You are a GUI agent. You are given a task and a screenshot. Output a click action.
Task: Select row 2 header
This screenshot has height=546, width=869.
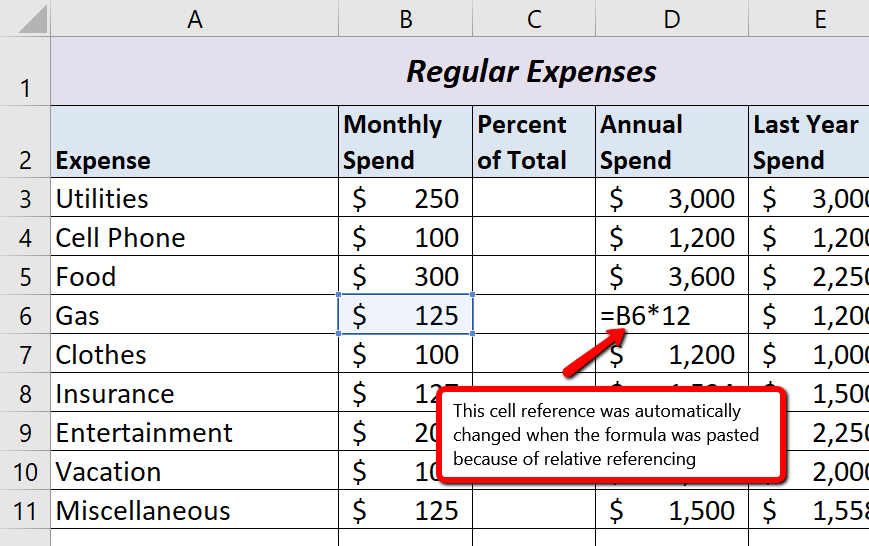25,141
